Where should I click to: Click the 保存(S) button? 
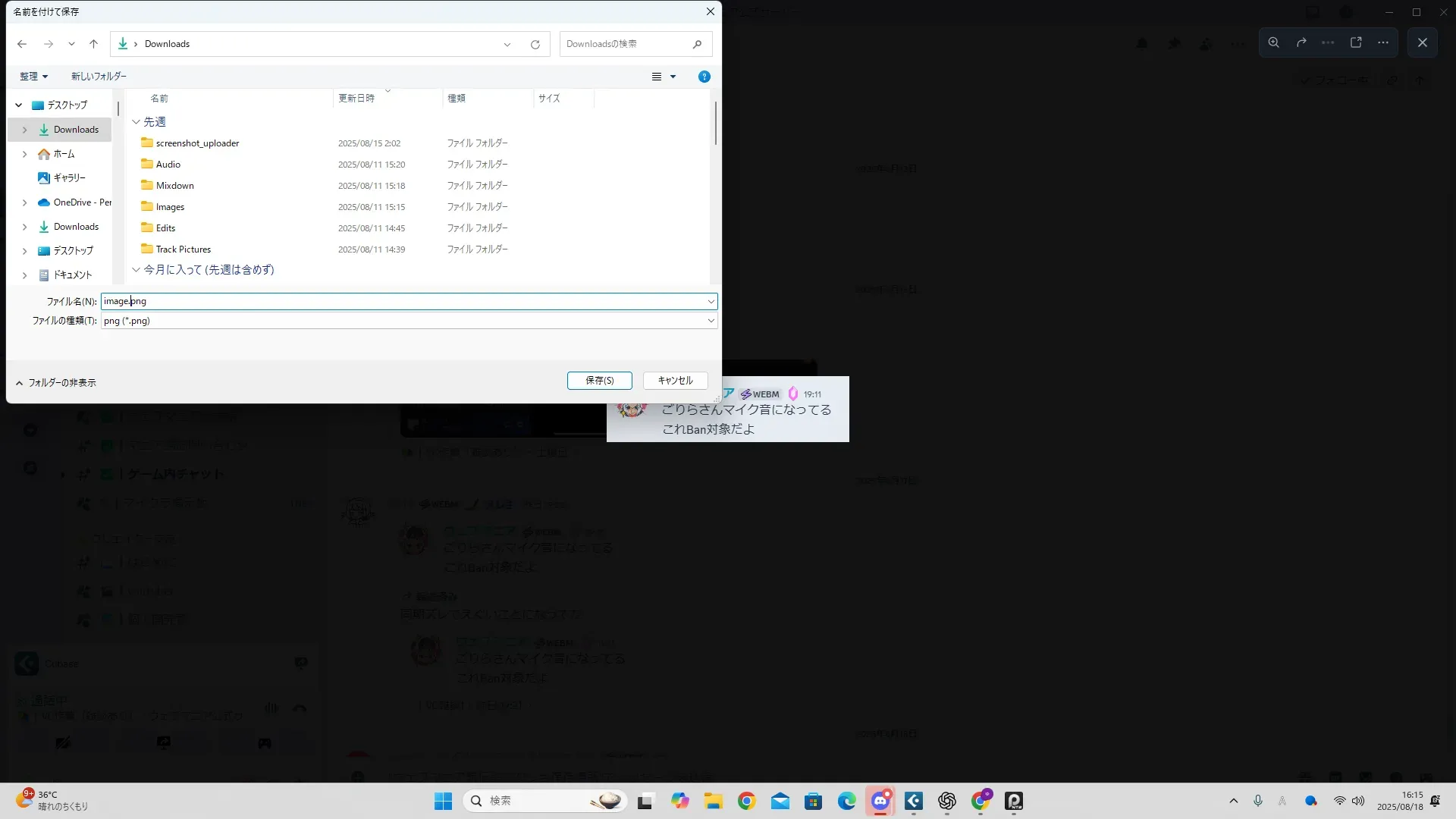pos(599,381)
